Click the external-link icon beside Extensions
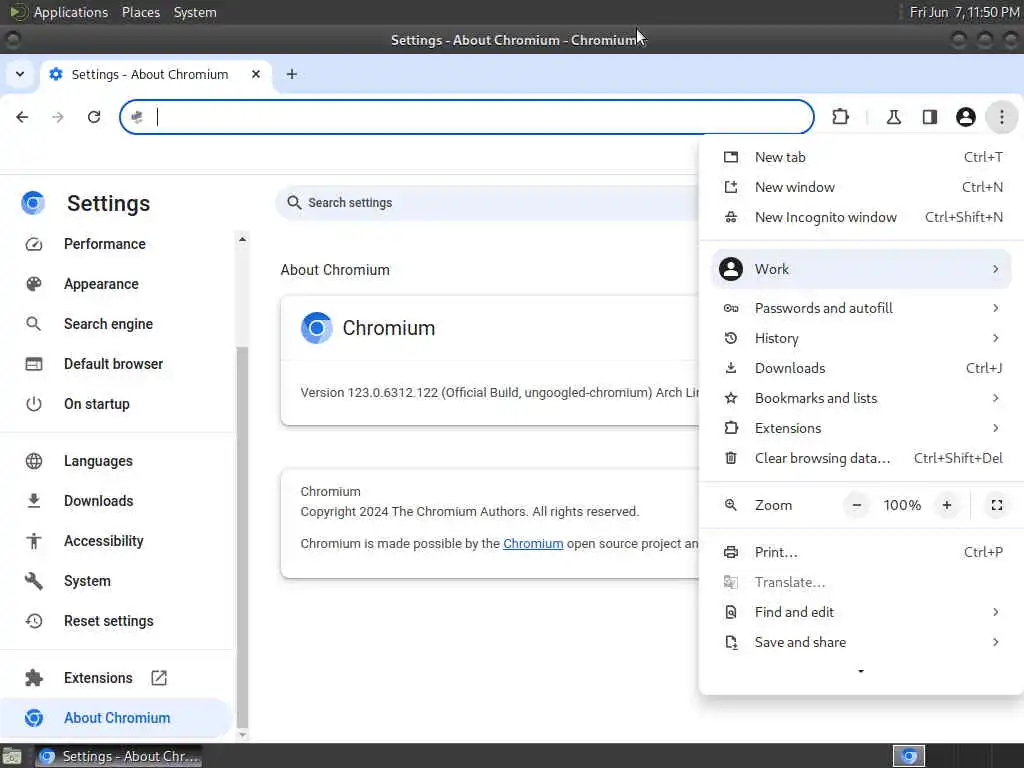 coord(159,678)
